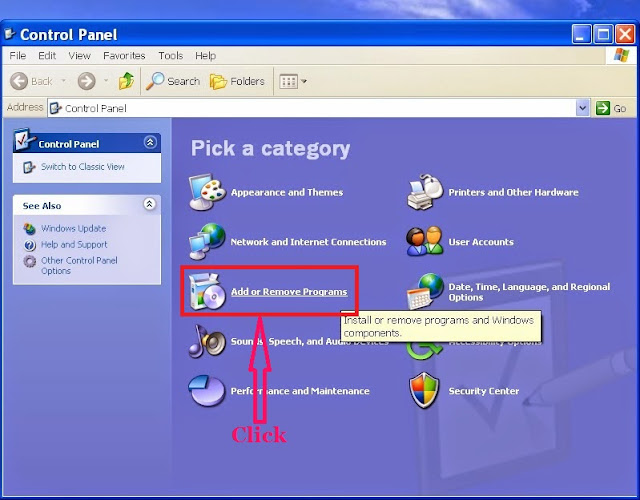Screen dimensions: 640x500
Task: Open the Sounds, Speech, and Audio icon
Action: click(x=207, y=341)
